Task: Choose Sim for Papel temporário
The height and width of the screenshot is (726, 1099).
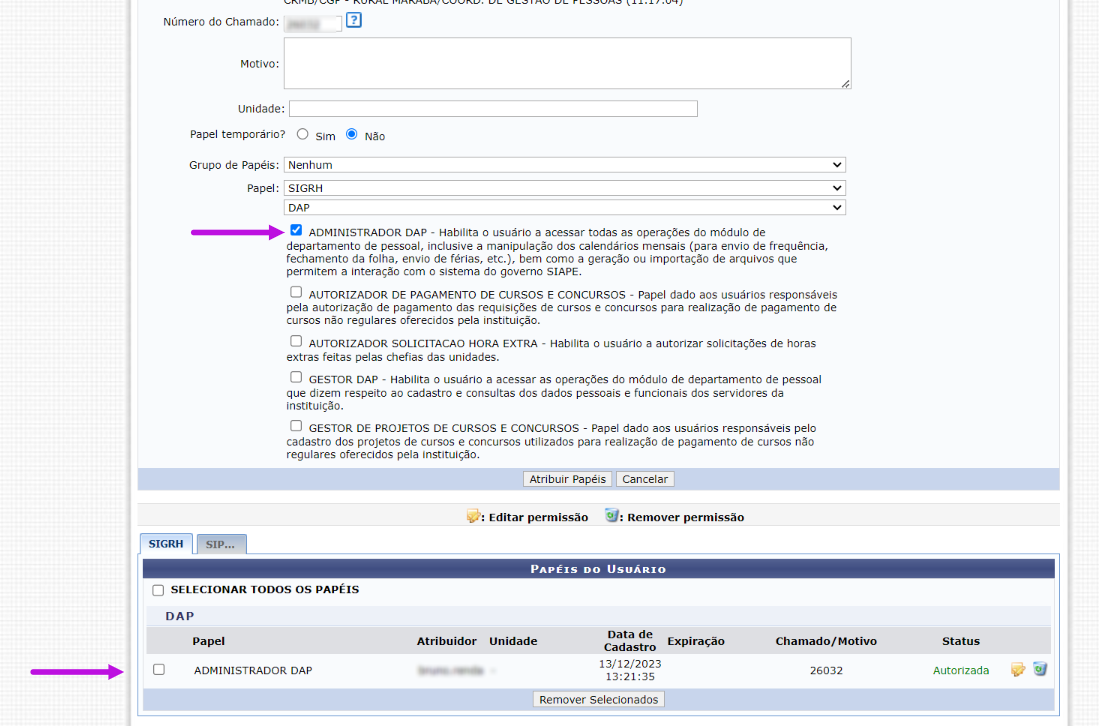Action: pos(303,134)
